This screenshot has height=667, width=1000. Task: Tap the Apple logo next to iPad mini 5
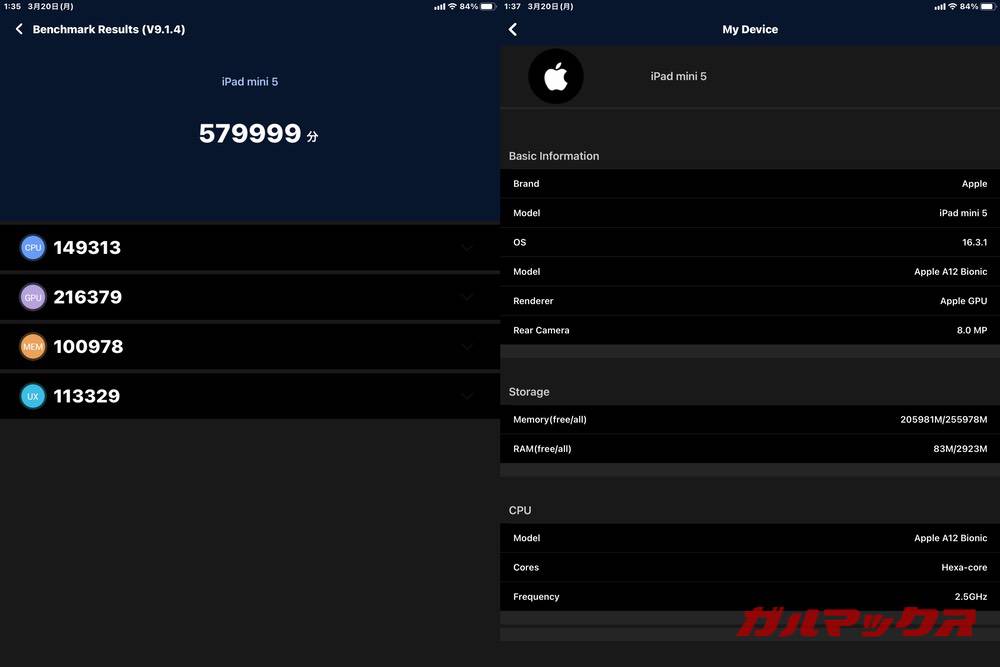(x=556, y=76)
